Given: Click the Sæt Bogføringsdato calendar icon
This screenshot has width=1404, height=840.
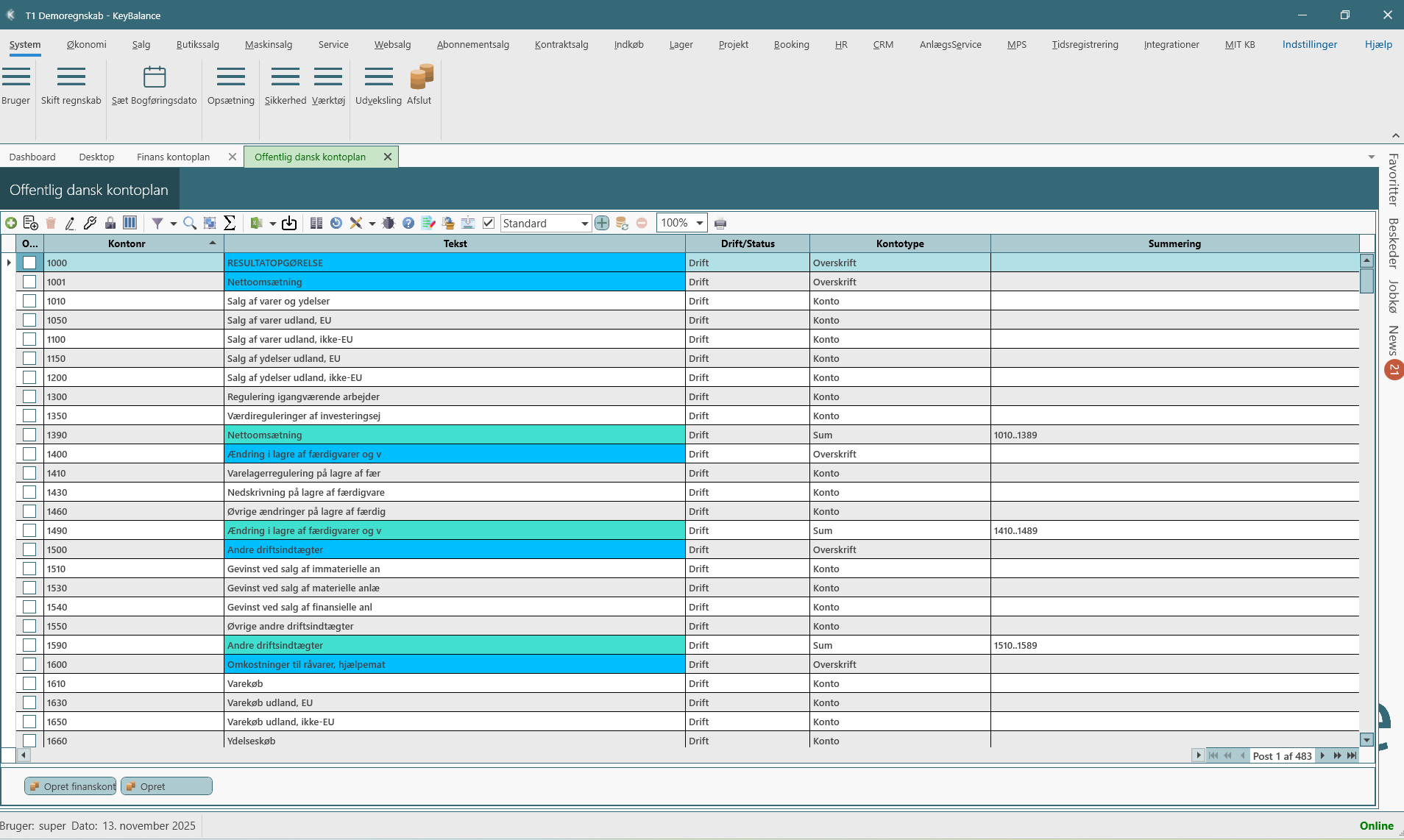Looking at the screenshot, I should click(x=155, y=77).
